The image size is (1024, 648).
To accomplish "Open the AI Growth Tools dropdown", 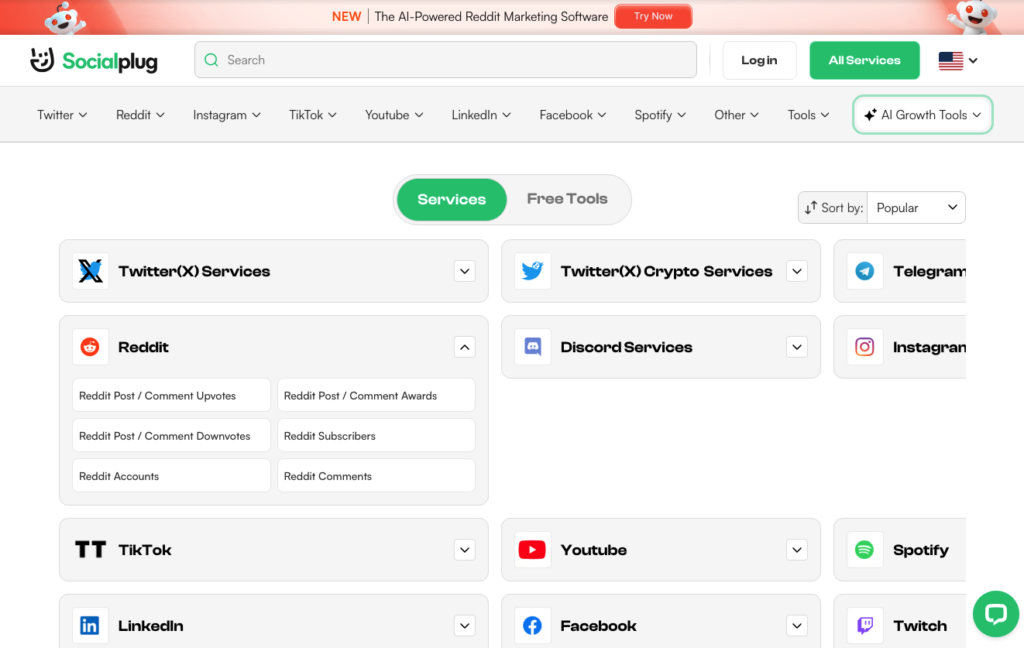I will [x=922, y=115].
